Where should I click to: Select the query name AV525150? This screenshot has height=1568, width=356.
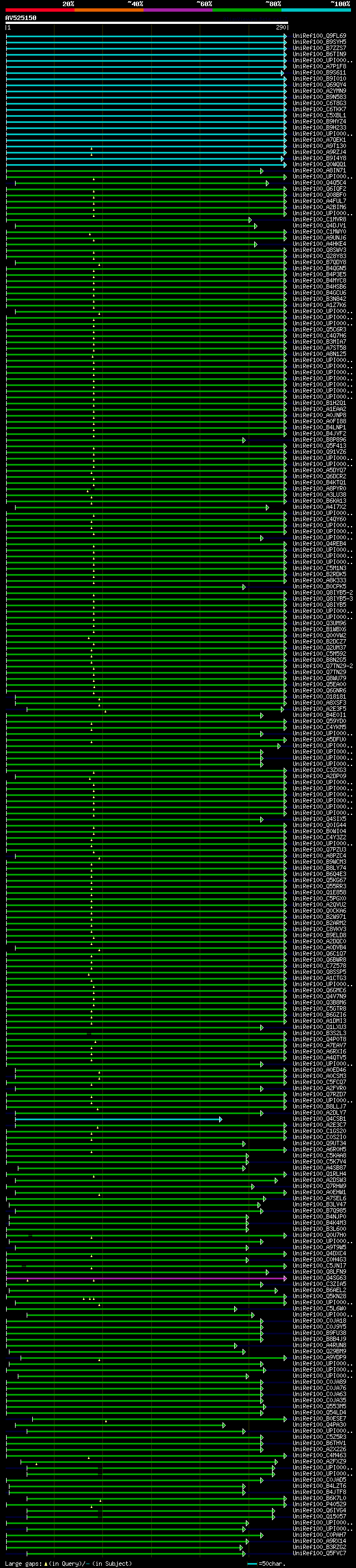[21, 18]
